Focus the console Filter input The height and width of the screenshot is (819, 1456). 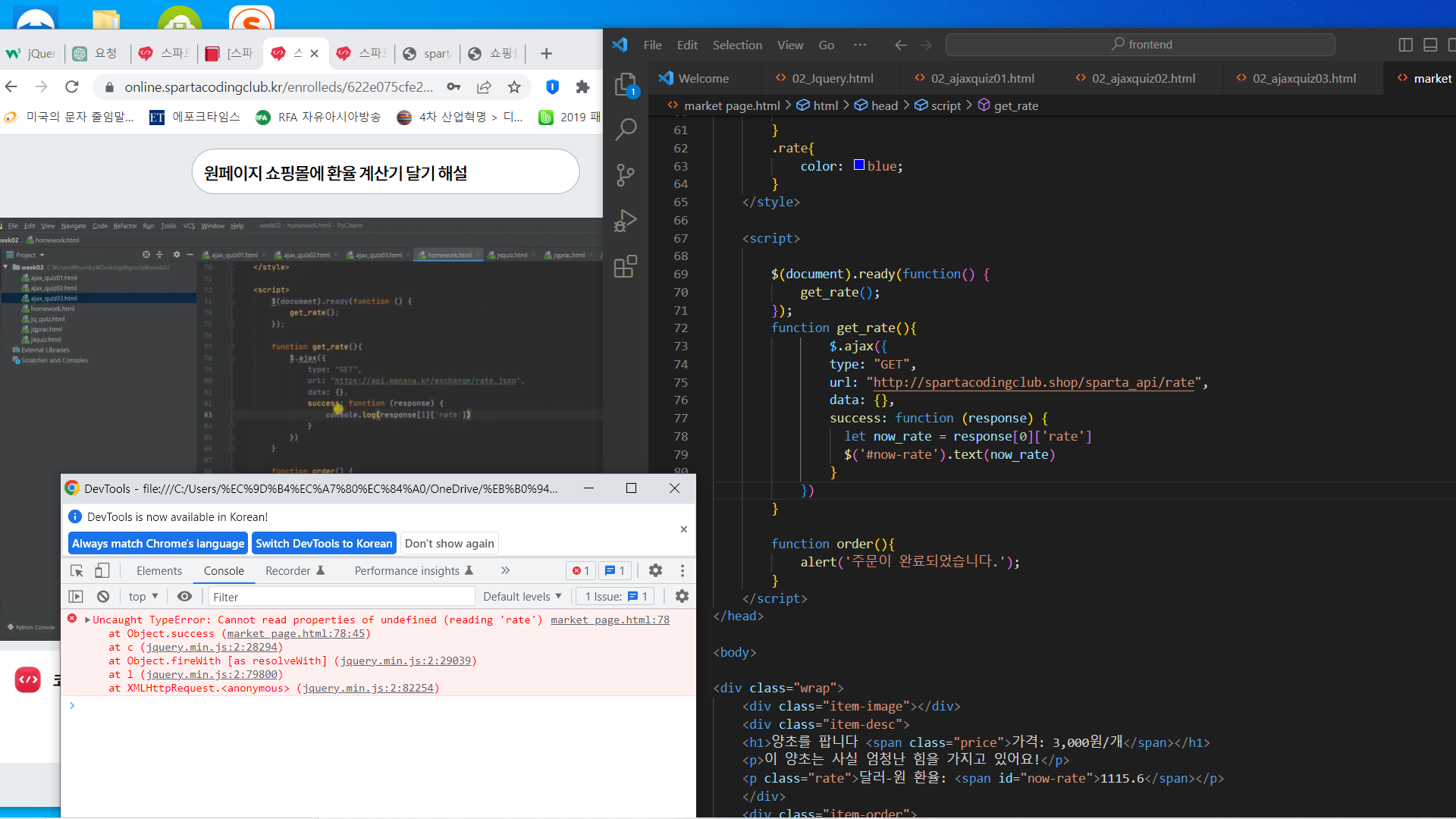click(x=341, y=597)
